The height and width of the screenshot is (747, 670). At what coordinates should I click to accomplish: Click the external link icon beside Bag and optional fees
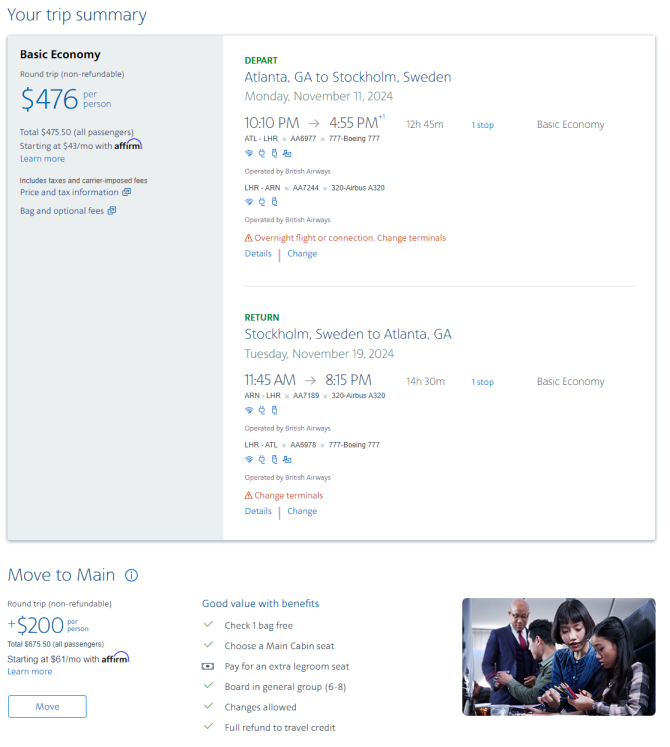tap(112, 211)
